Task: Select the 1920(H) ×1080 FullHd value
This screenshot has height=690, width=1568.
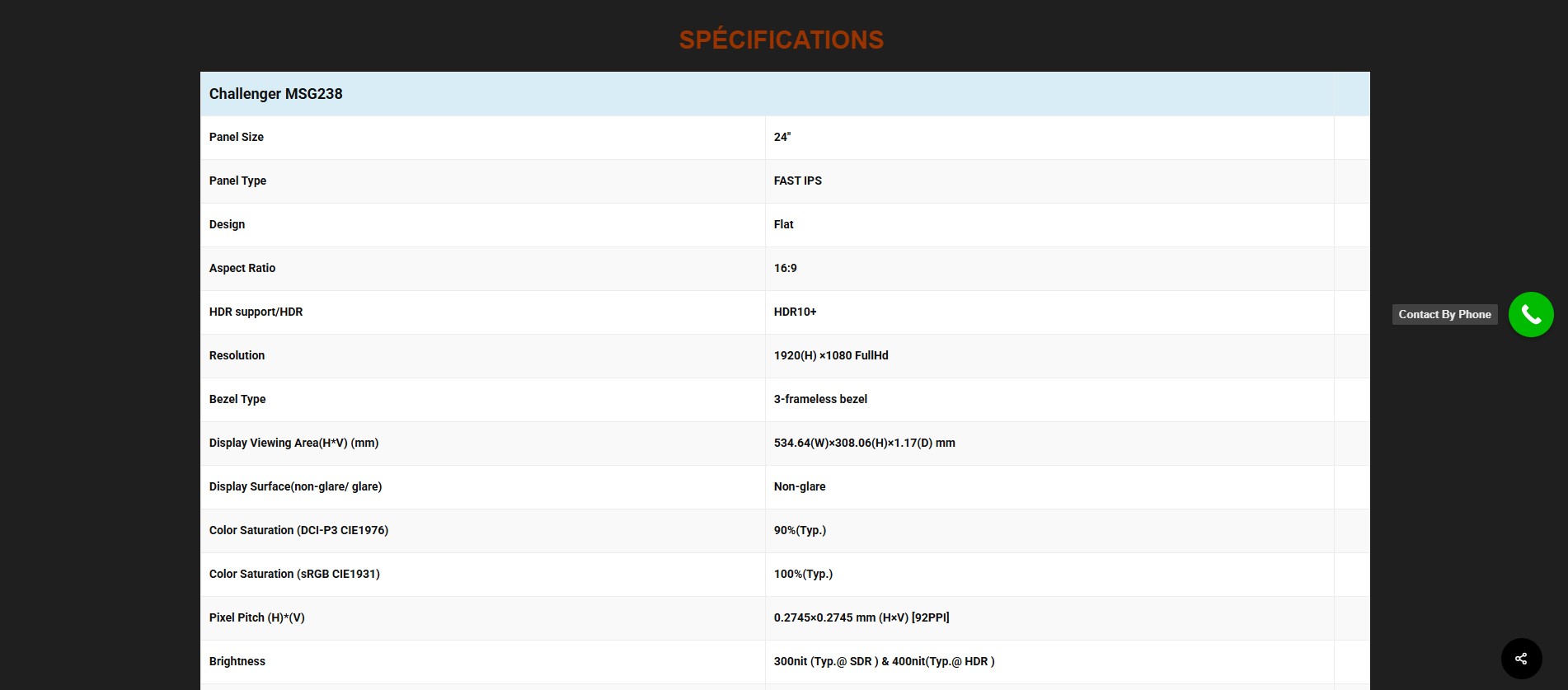Action: pyautogui.click(x=830, y=355)
